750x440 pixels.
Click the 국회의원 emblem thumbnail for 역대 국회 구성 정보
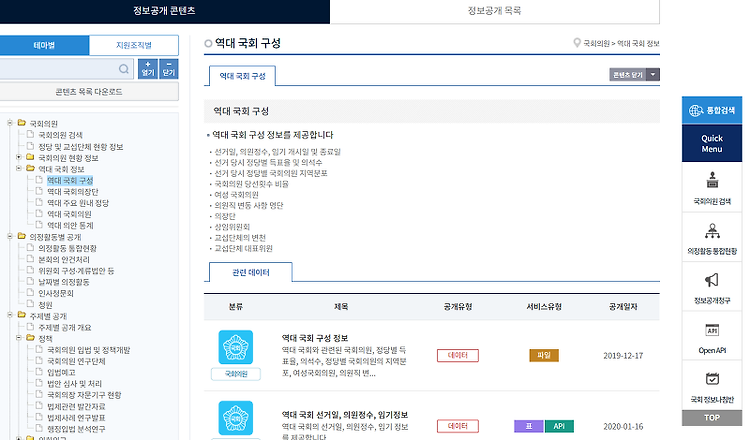click(x=236, y=347)
